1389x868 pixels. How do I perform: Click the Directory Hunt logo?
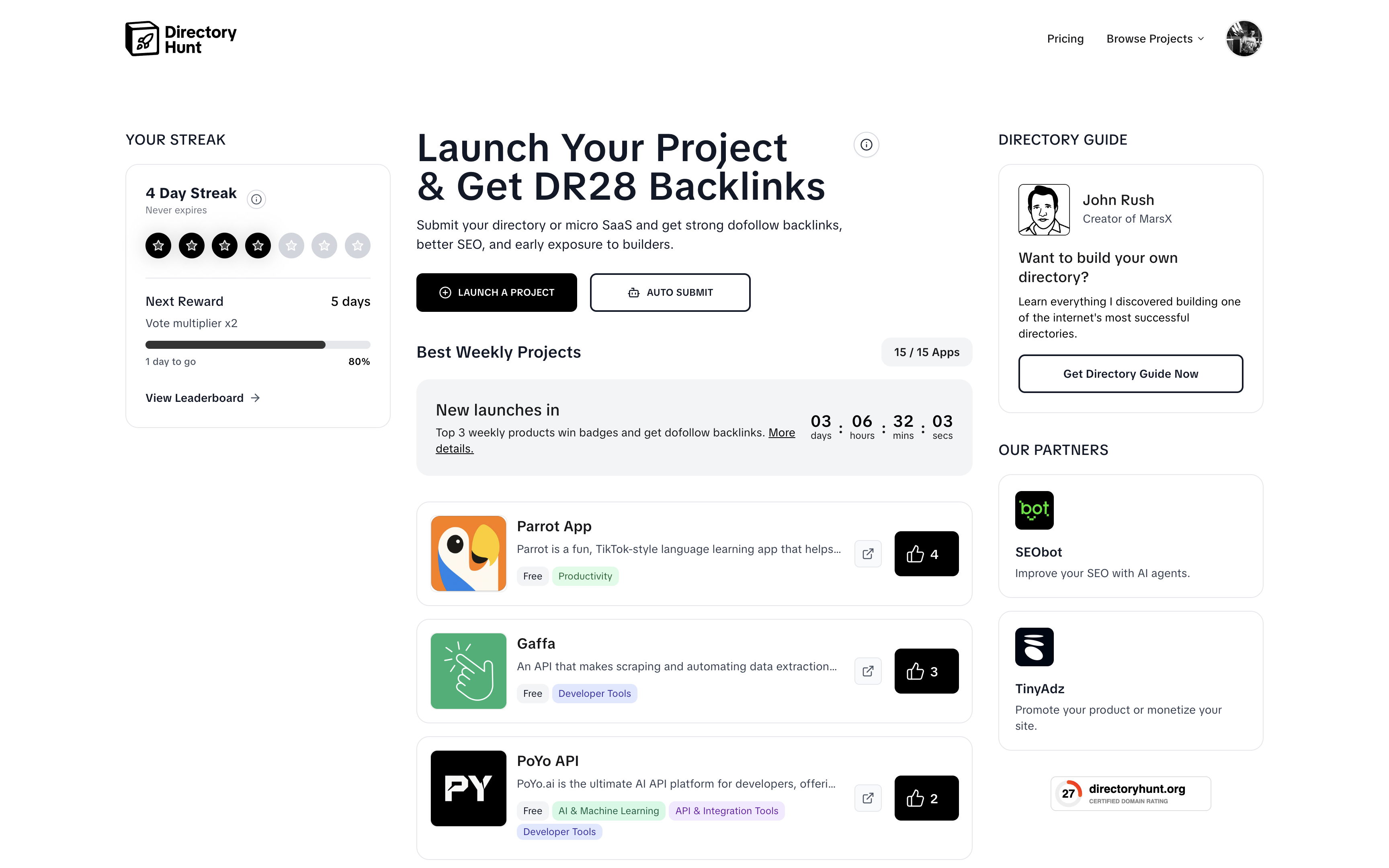pyautogui.click(x=181, y=39)
